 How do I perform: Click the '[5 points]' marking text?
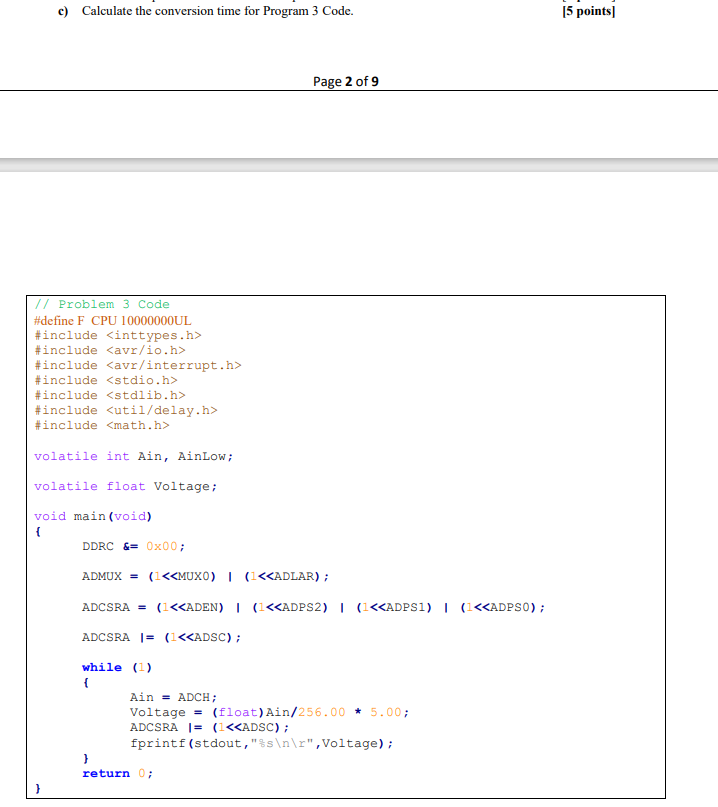tap(588, 11)
